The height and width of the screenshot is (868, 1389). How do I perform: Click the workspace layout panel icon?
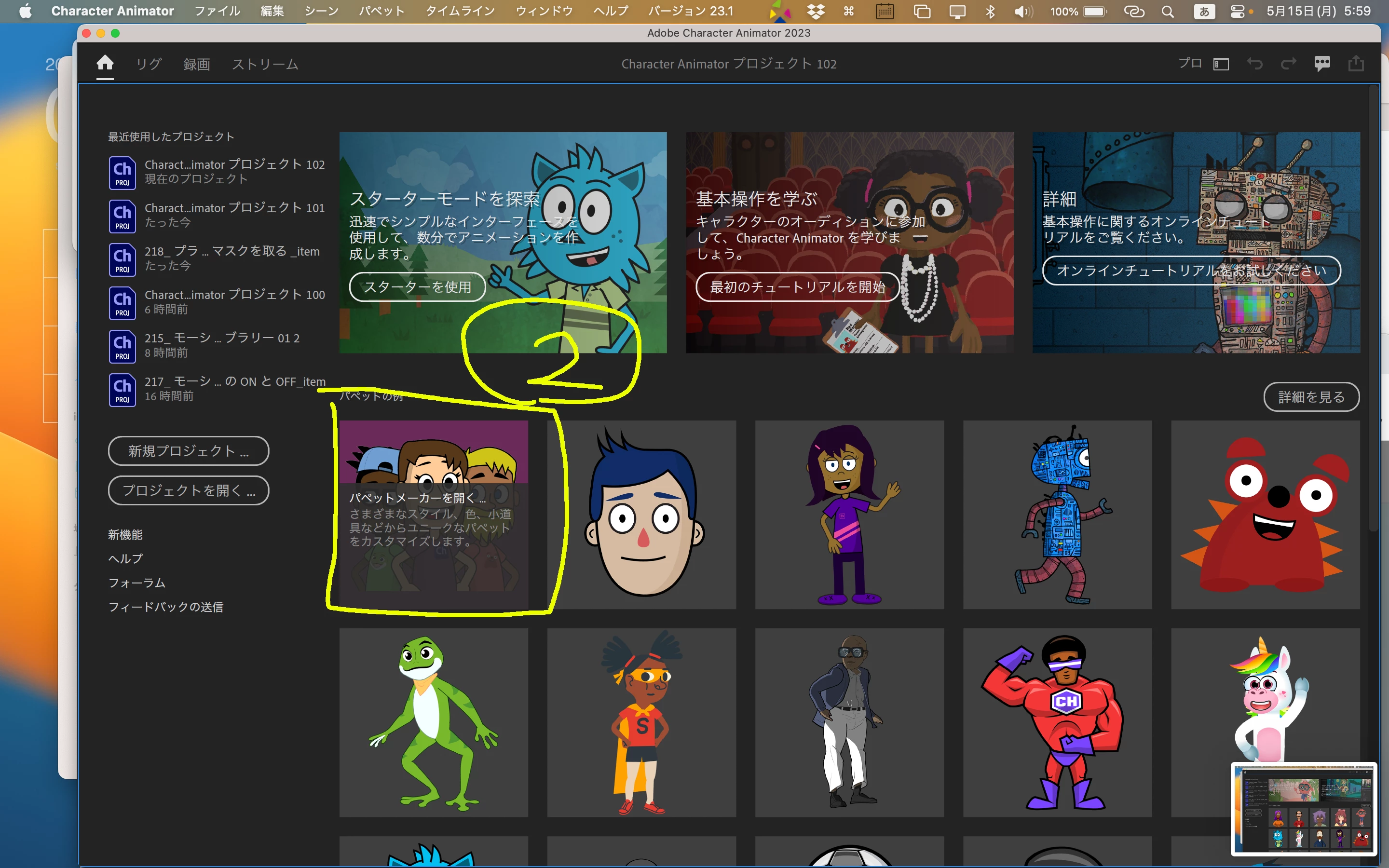[x=1221, y=64]
